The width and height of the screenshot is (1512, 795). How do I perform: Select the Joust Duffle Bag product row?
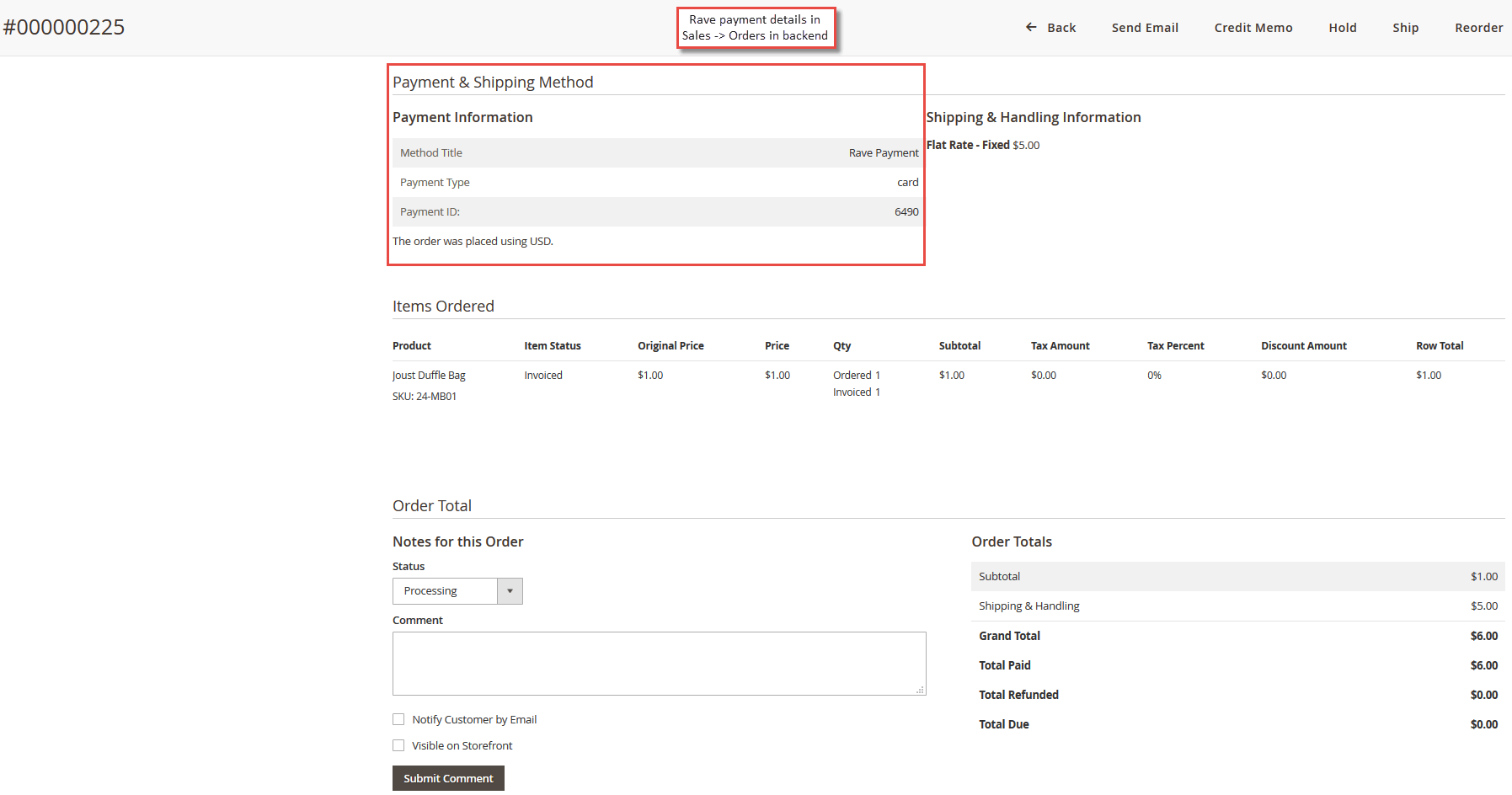tap(429, 375)
